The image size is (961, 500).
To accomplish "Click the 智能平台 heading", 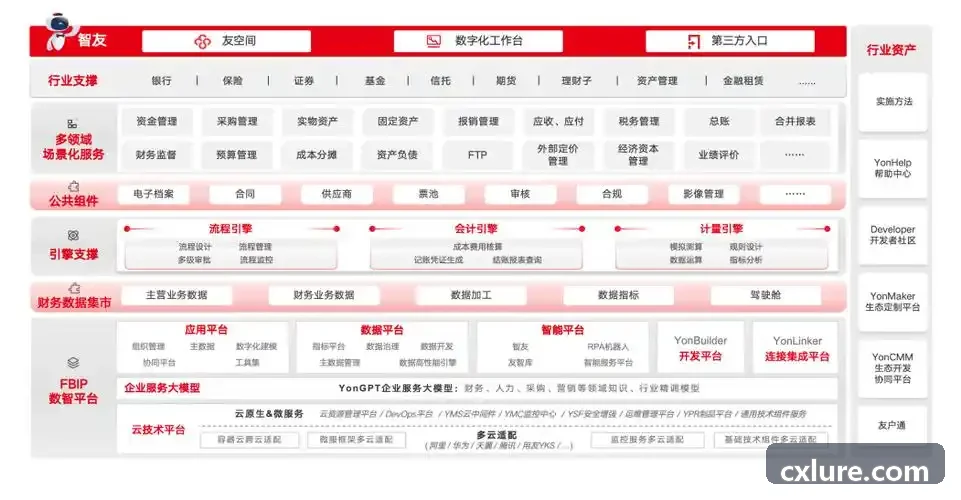I will pos(563,330).
